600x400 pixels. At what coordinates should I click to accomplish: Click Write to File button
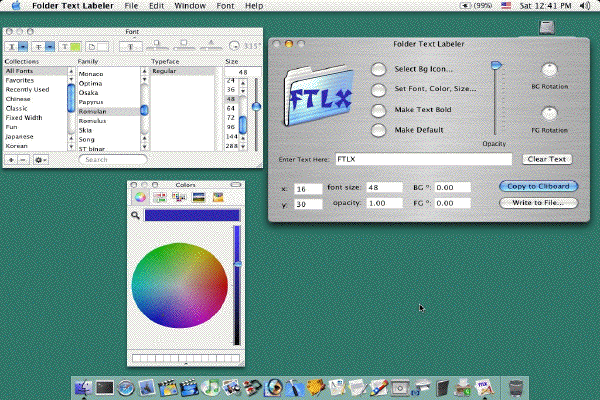538,203
